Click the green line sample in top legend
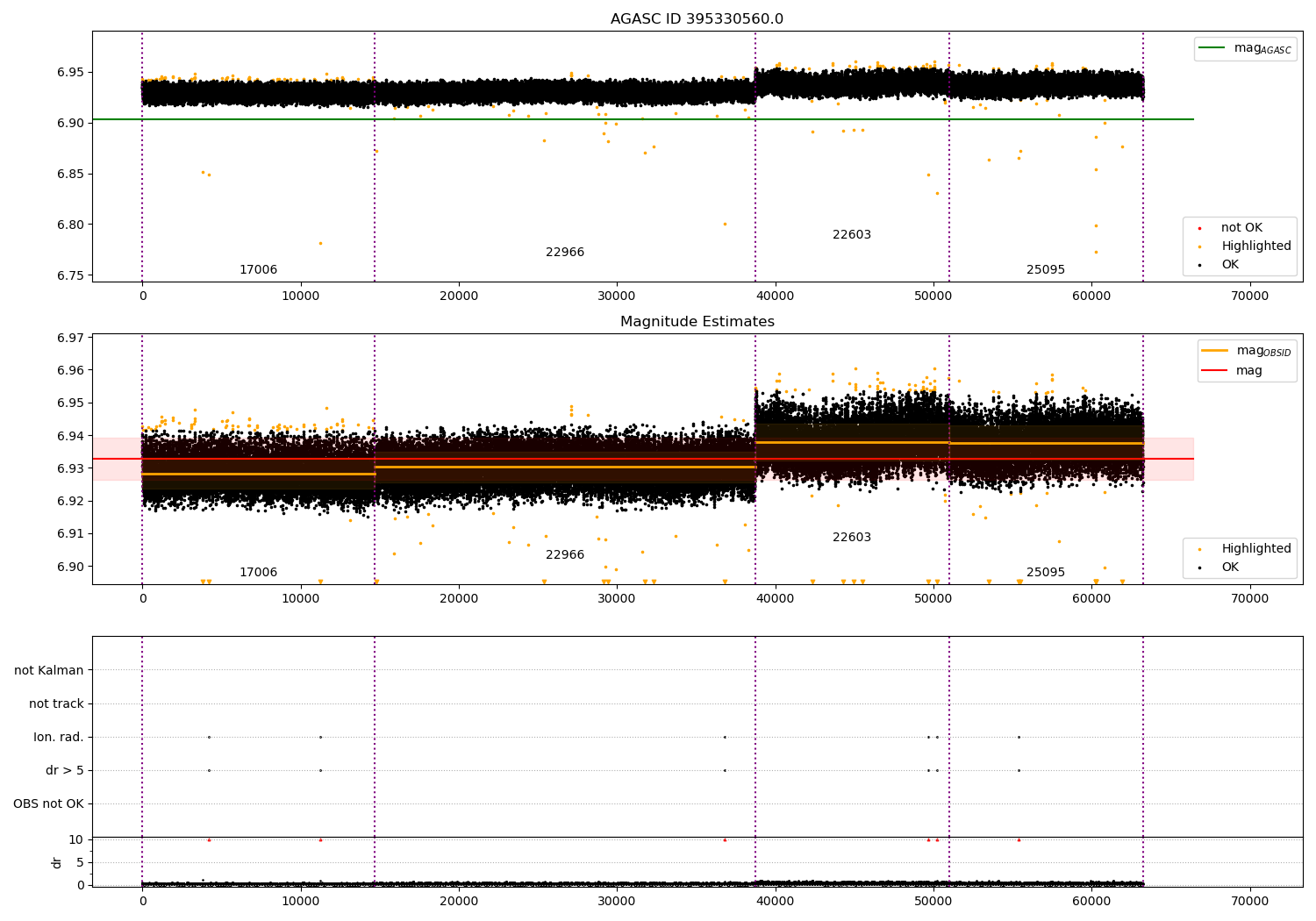1316x921 pixels. pyautogui.click(x=1212, y=48)
